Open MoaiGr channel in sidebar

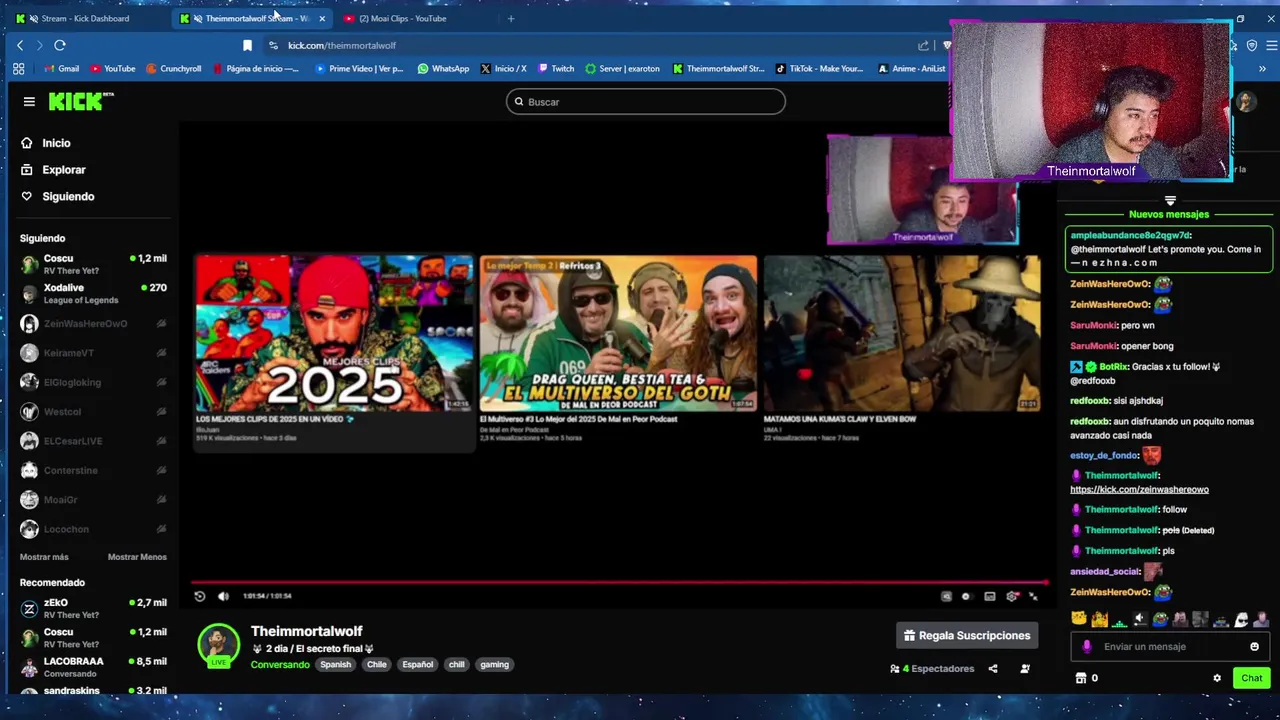pyautogui.click(x=93, y=500)
